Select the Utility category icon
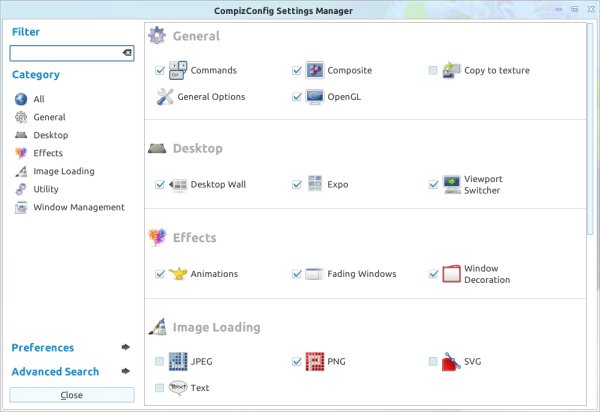Image resolution: width=600 pixels, height=412 pixels. [21, 189]
